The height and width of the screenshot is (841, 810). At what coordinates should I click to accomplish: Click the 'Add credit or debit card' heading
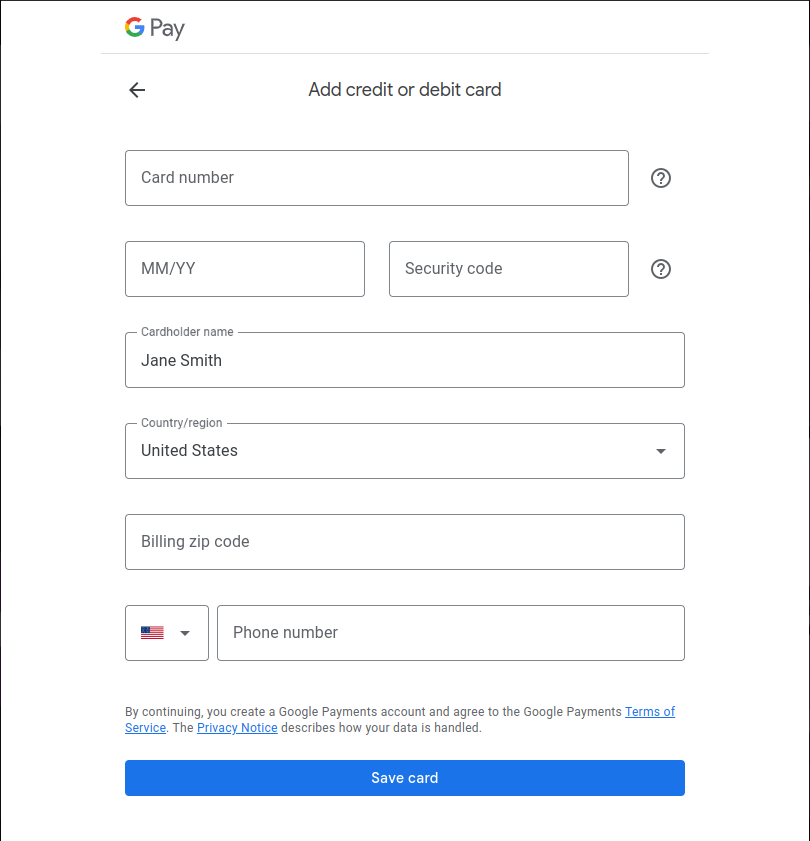(404, 90)
